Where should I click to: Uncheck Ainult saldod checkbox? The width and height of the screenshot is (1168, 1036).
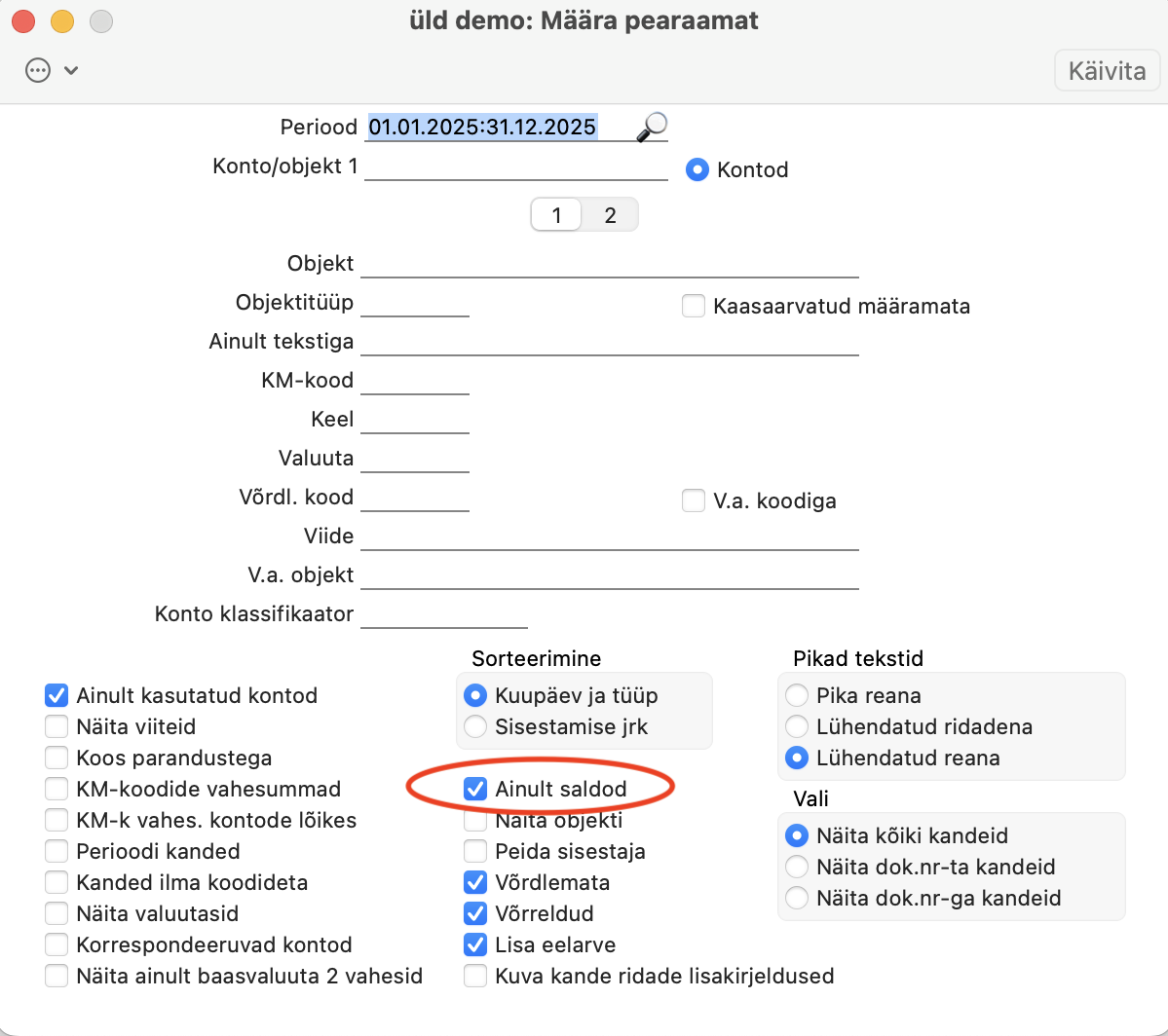tap(475, 789)
